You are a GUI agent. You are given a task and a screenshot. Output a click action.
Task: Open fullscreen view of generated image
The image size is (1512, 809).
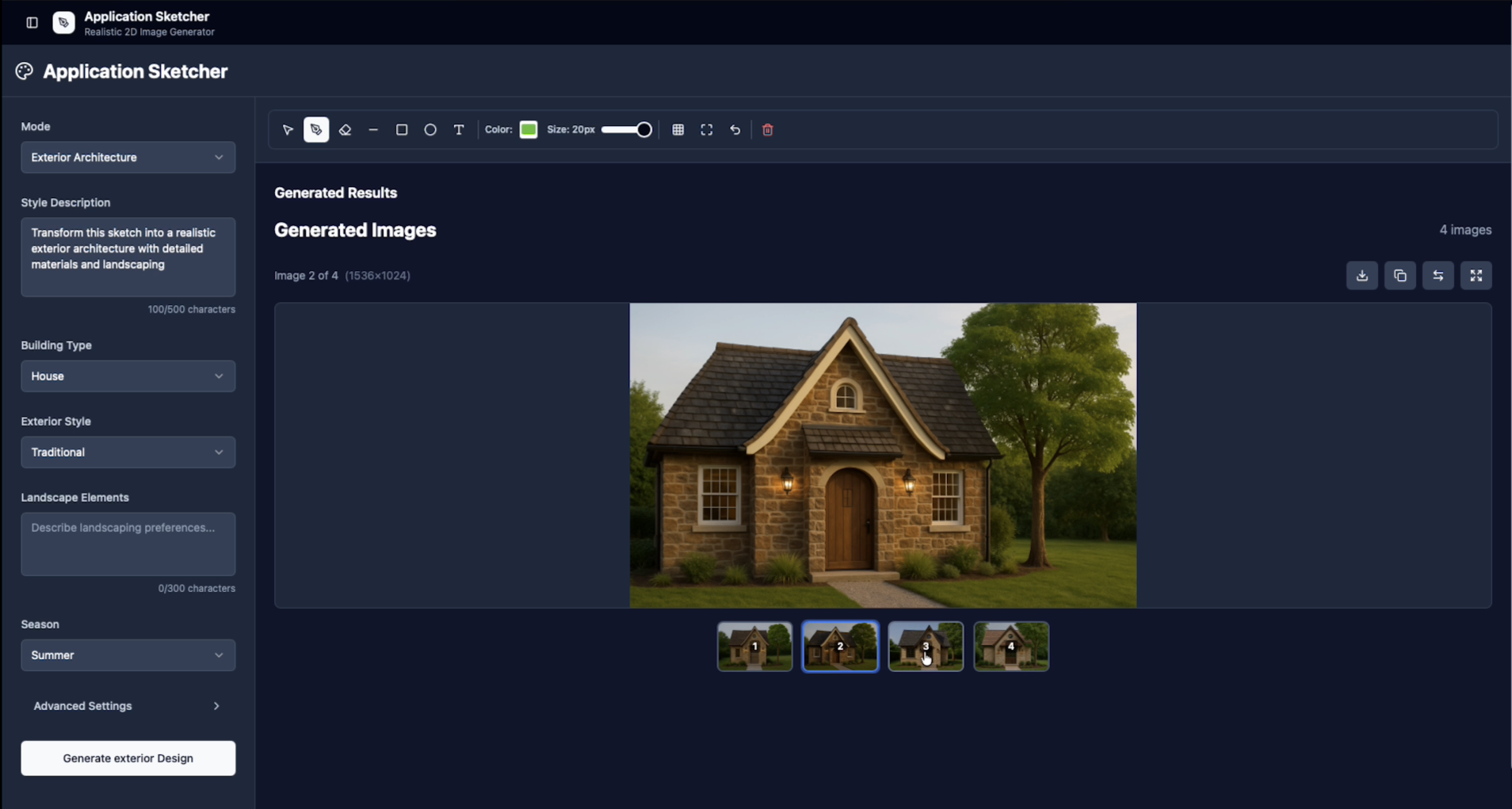point(1476,275)
